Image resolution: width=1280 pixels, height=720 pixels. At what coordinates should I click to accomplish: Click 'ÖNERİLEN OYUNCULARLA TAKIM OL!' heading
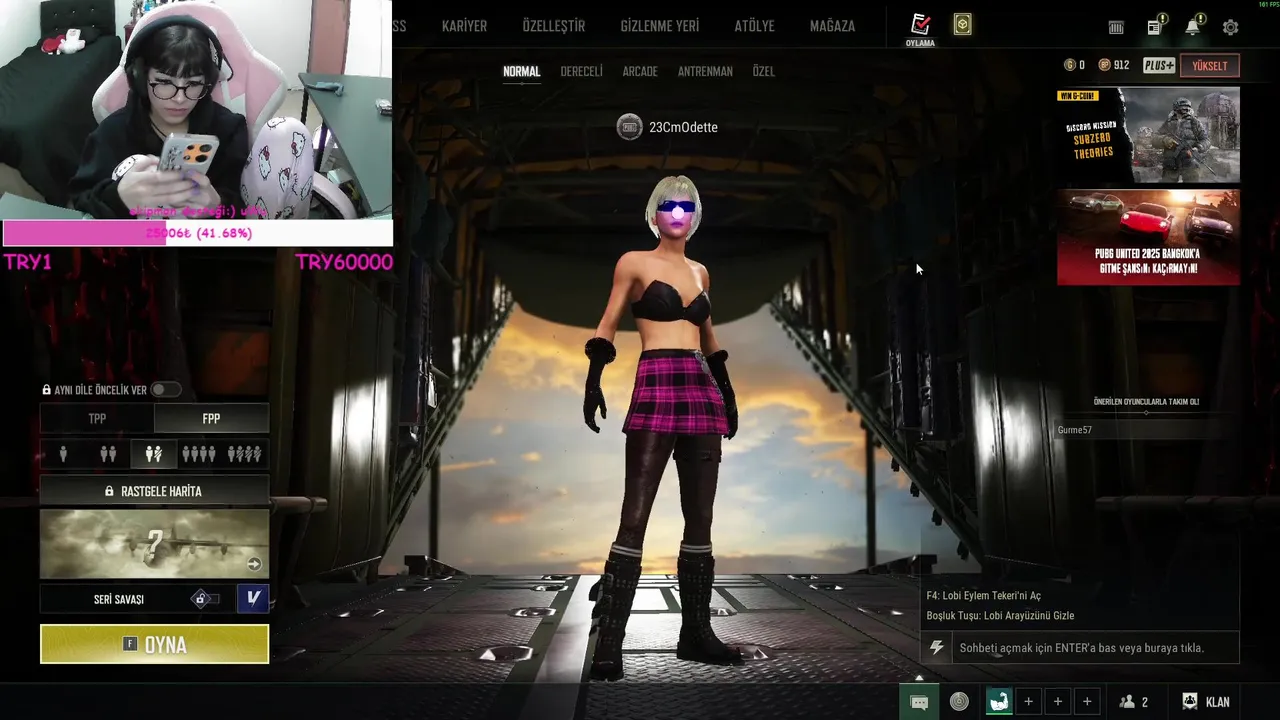(1146, 402)
